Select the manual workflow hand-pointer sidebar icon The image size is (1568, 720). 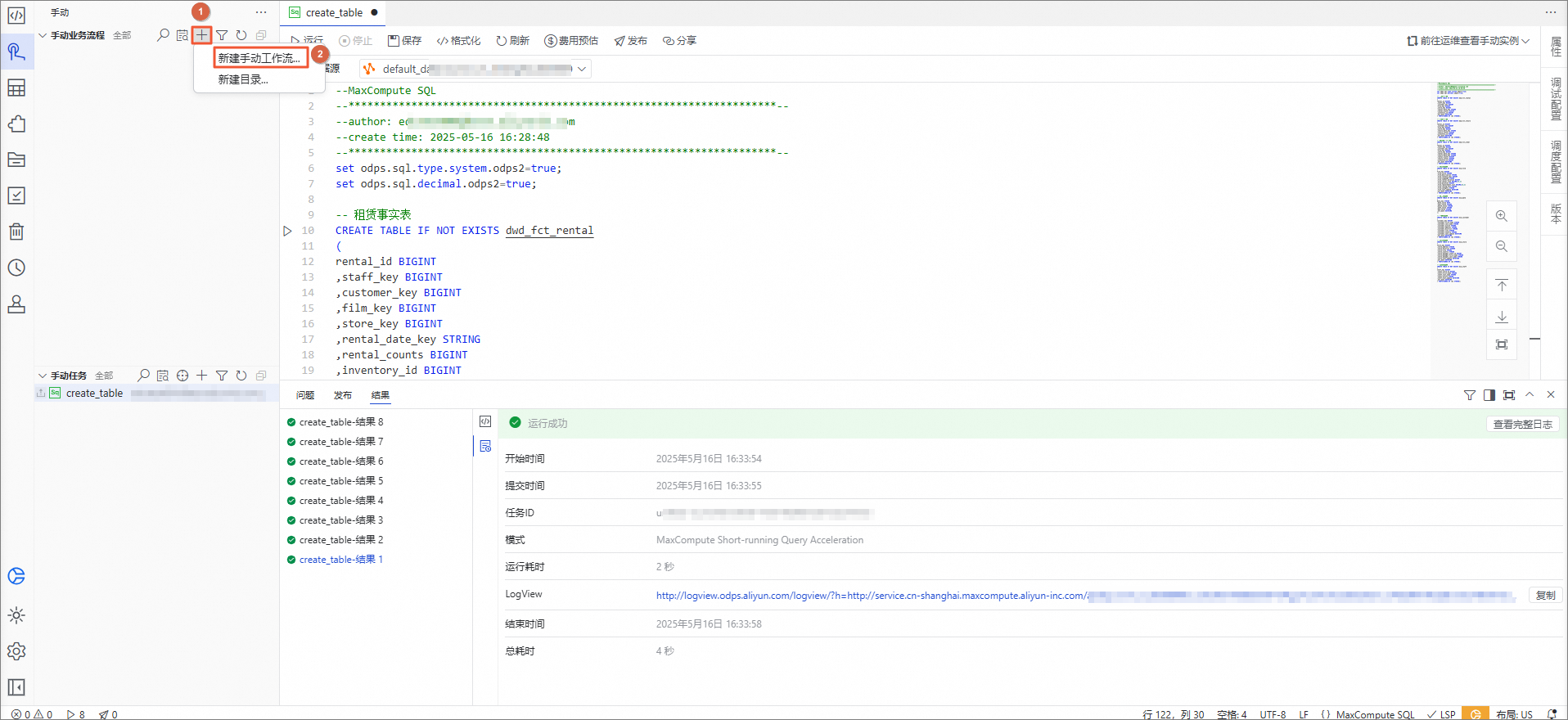tap(16, 52)
